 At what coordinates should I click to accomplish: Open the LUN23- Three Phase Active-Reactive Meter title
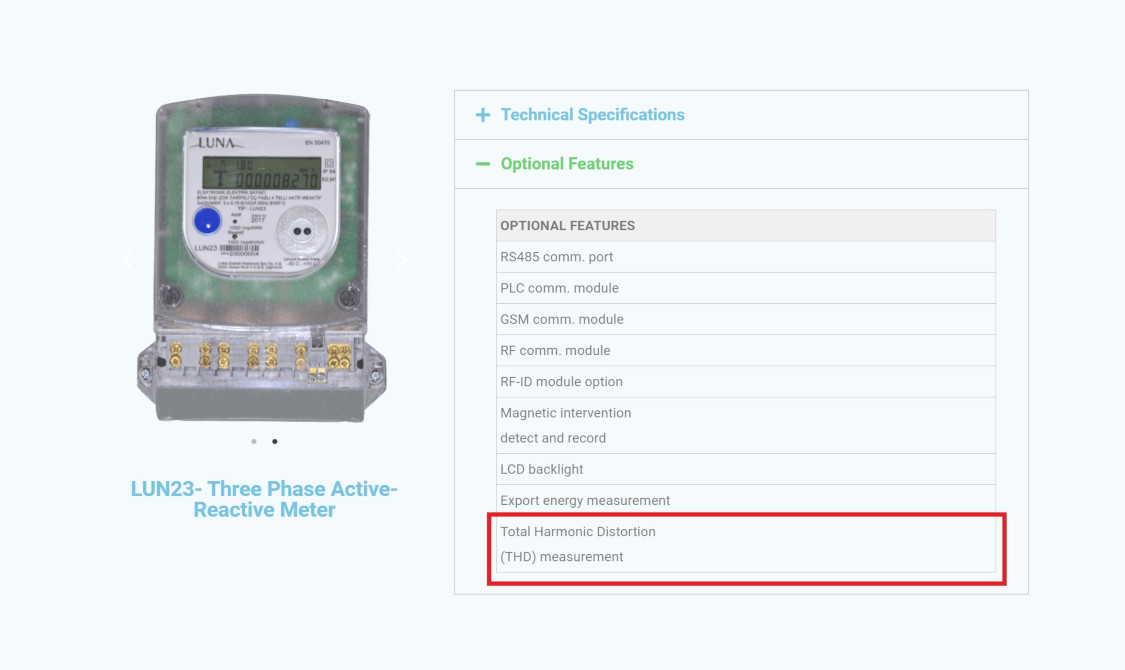pos(264,499)
